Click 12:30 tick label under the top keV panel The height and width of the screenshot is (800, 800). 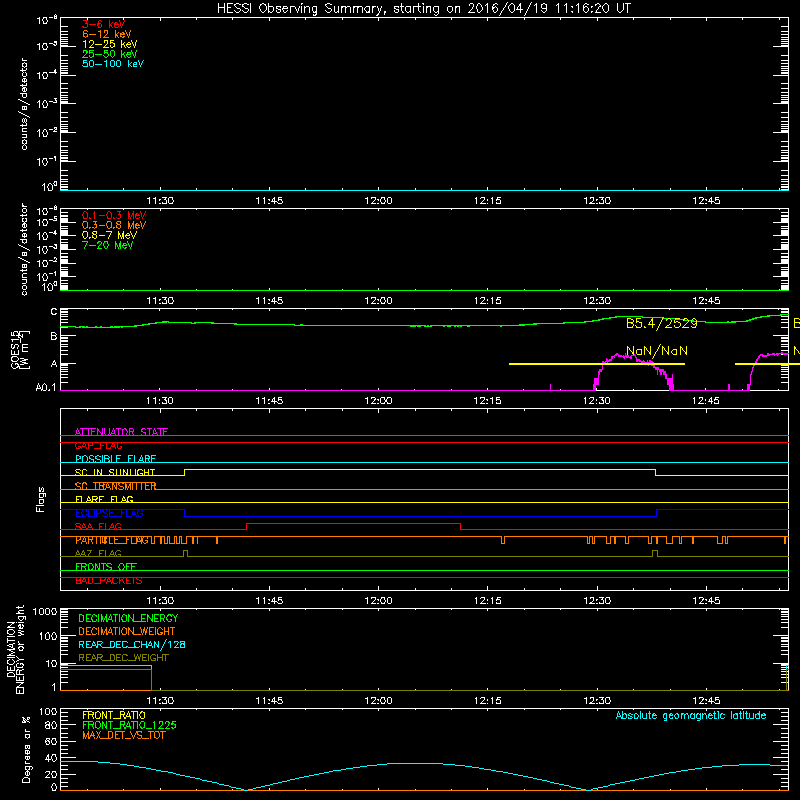point(597,201)
